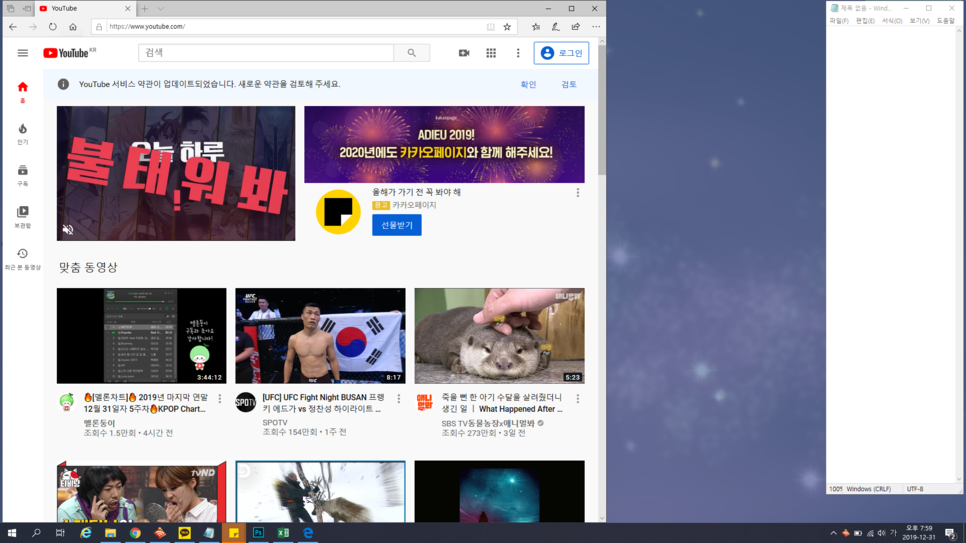
Task: Click Windows (CRLF) in Notepad status bar
Action: pos(869,489)
